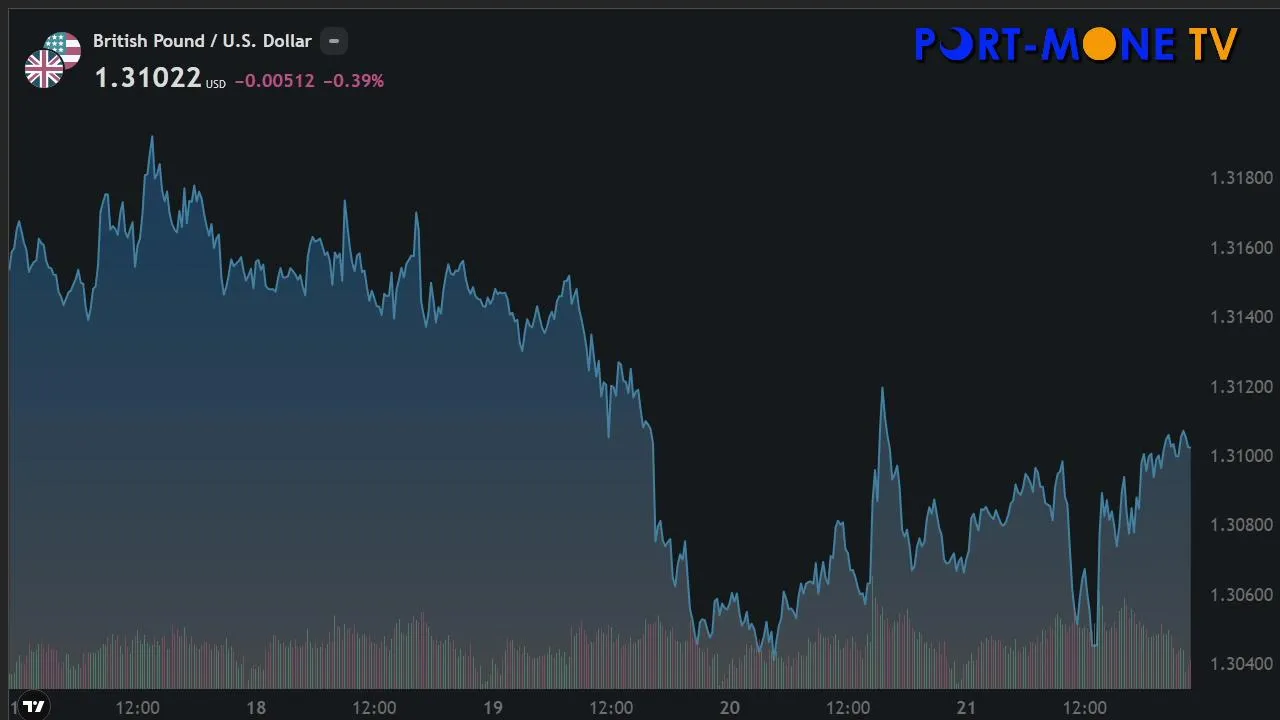Click the 1.31400 price axis label
1280x720 pixels.
coord(1241,317)
